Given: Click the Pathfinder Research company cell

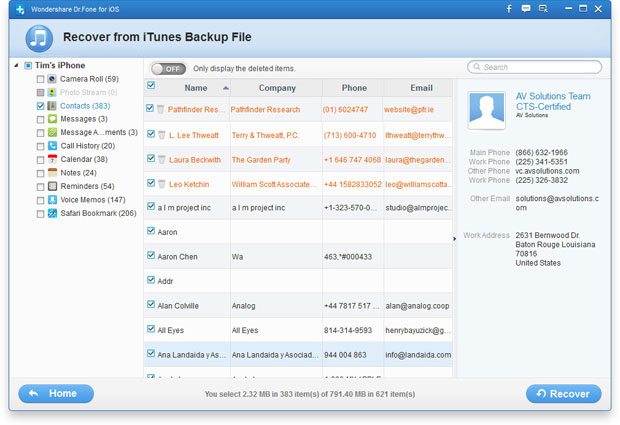Looking at the screenshot, I should pos(265,110).
